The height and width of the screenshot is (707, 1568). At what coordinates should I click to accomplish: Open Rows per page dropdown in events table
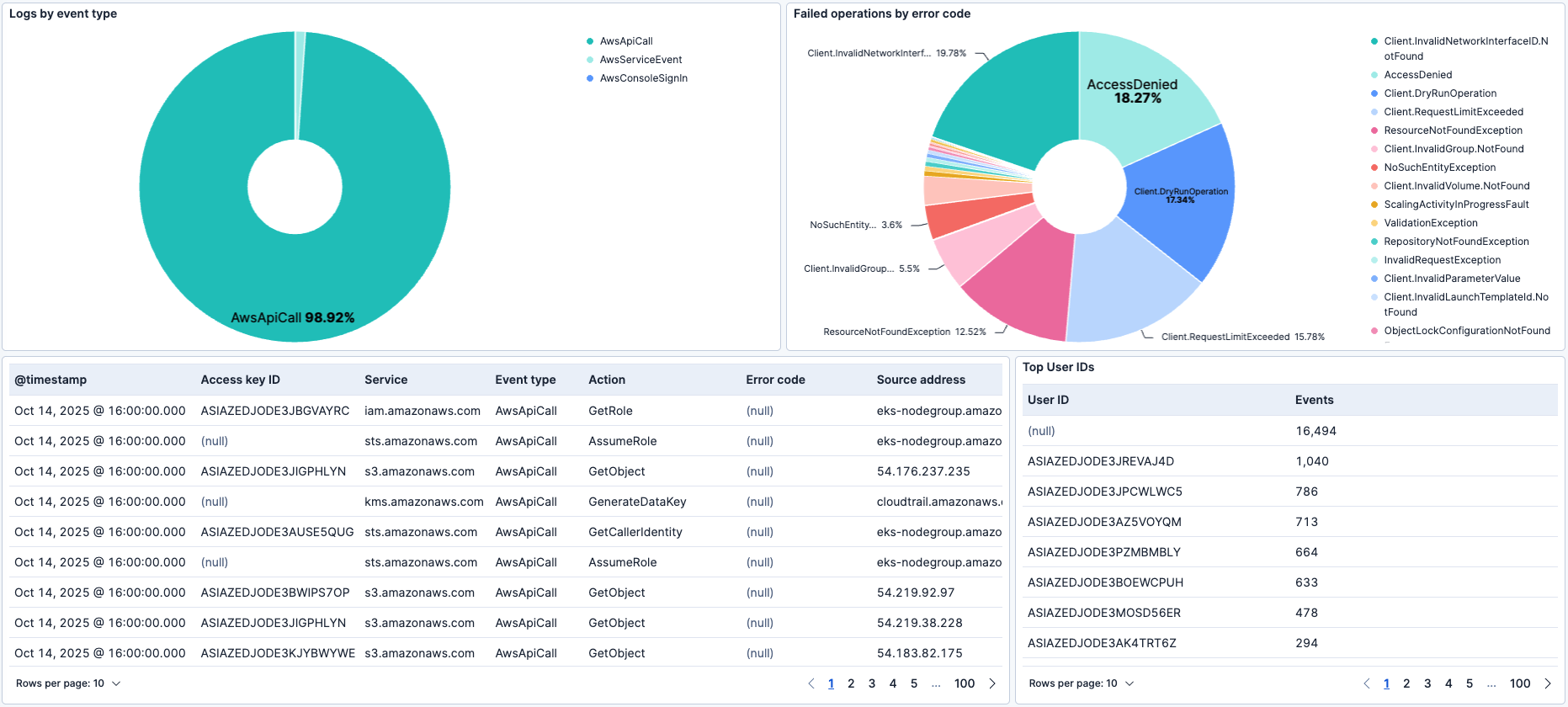(68, 683)
